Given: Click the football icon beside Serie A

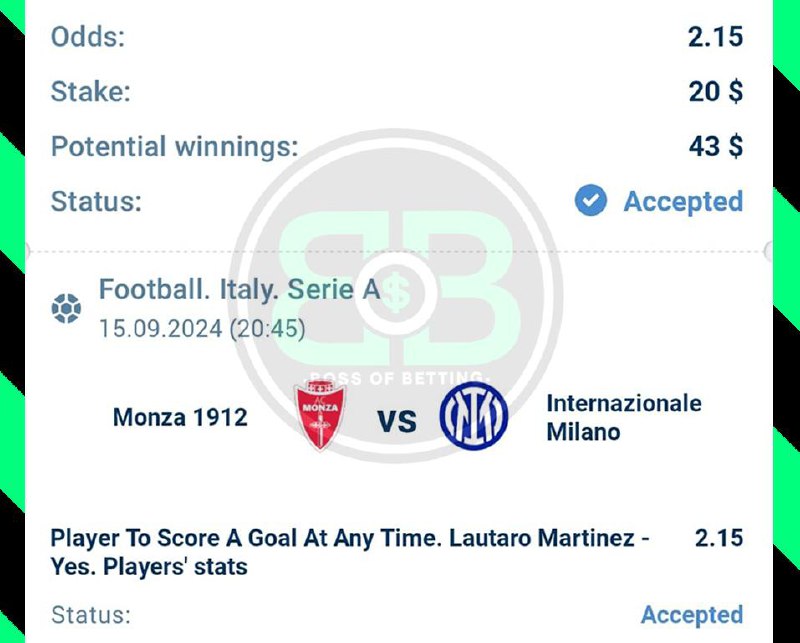Looking at the screenshot, I should 66,309.
